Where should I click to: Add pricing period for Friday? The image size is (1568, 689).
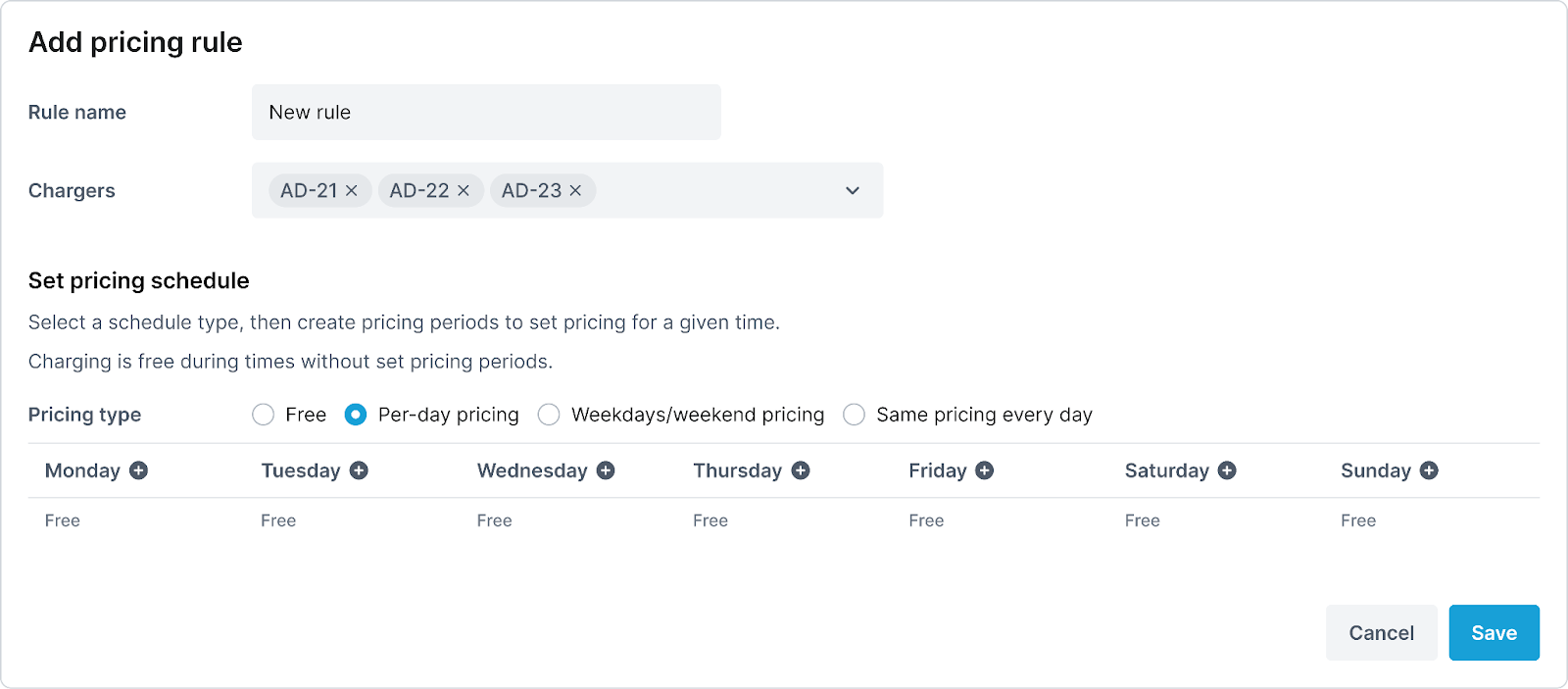pyautogui.click(x=985, y=470)
